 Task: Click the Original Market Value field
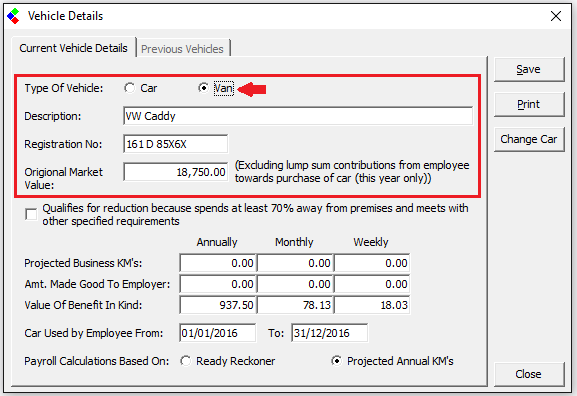pos(176,172)
